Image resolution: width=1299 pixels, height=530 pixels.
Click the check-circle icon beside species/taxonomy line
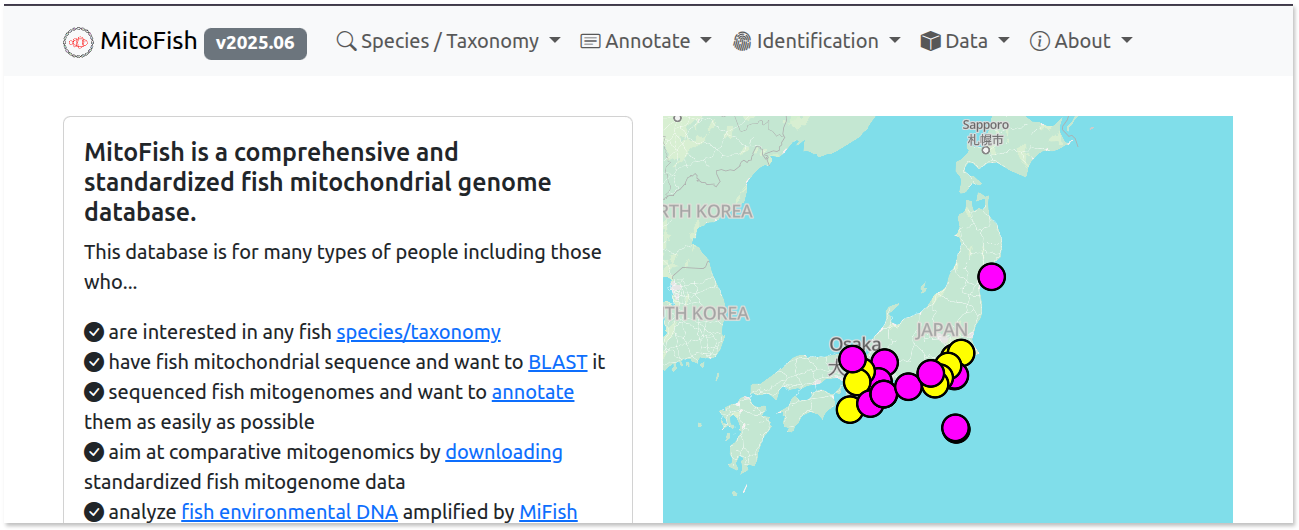point(94,332)
